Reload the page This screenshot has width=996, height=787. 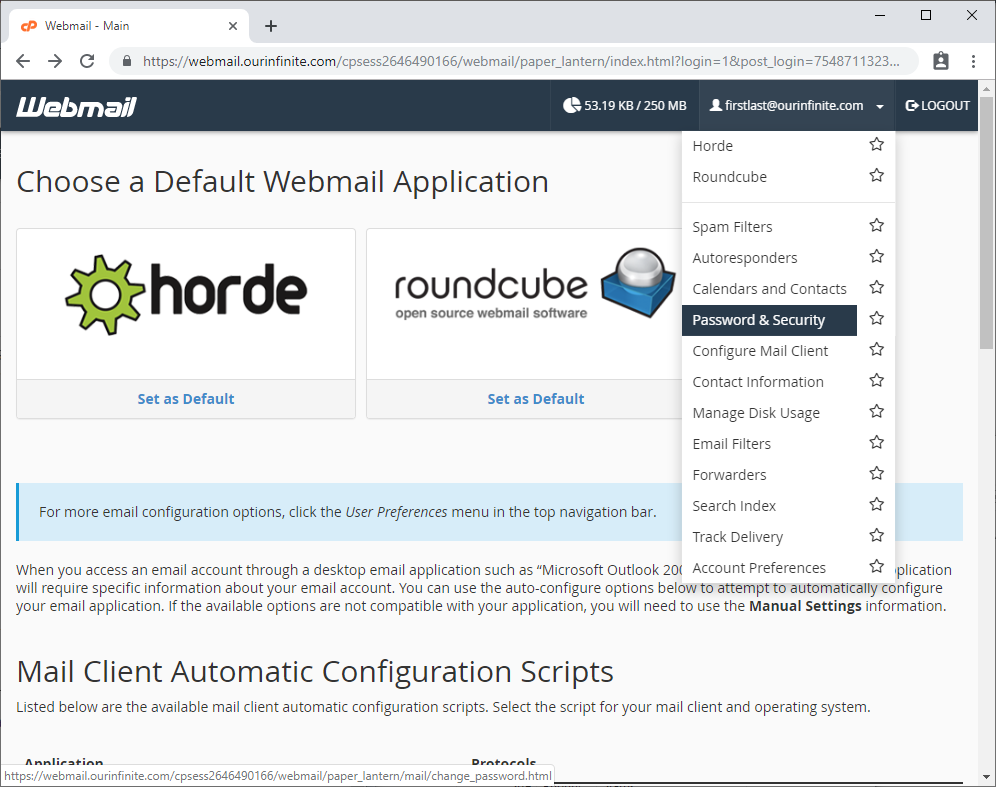(87, 61)
